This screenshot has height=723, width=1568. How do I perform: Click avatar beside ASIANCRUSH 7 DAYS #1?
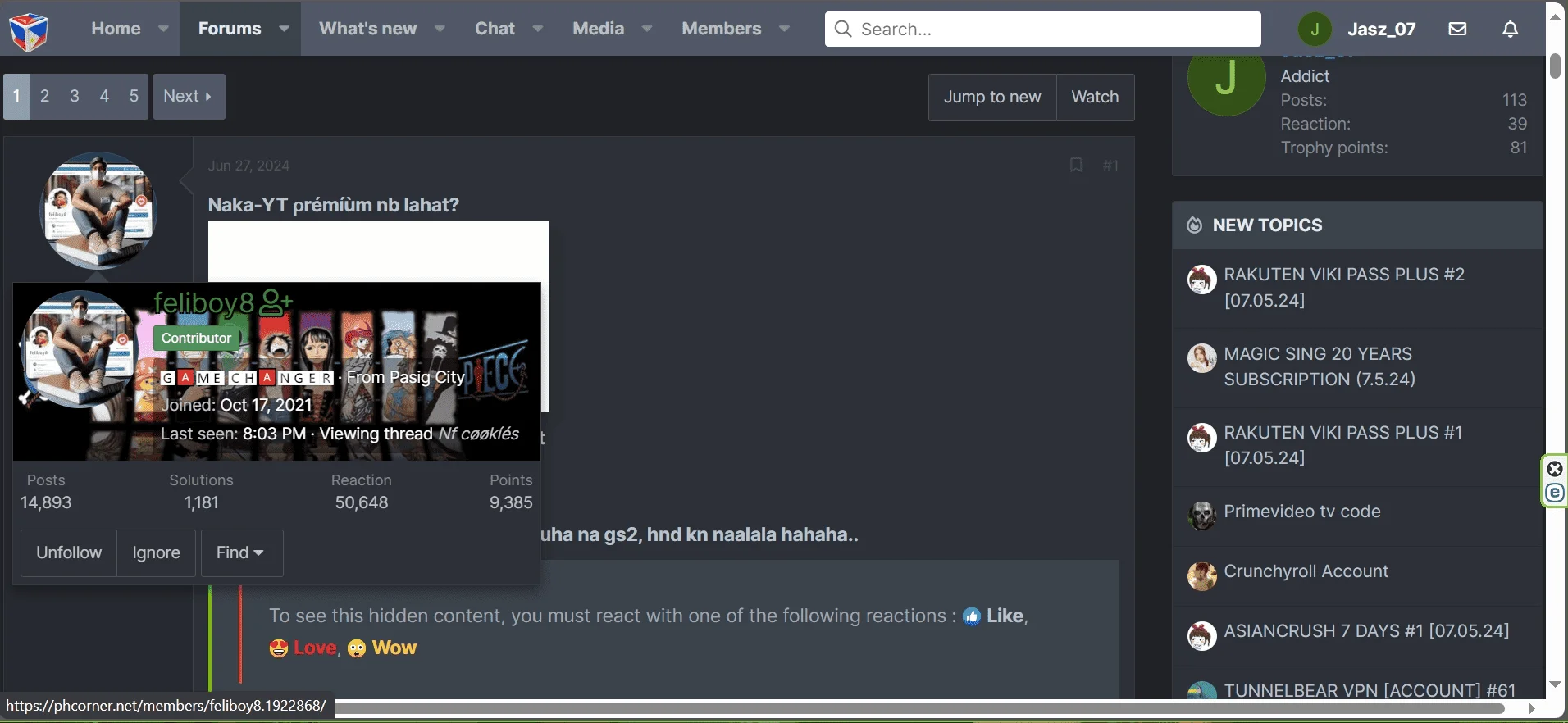(1201, 635)
